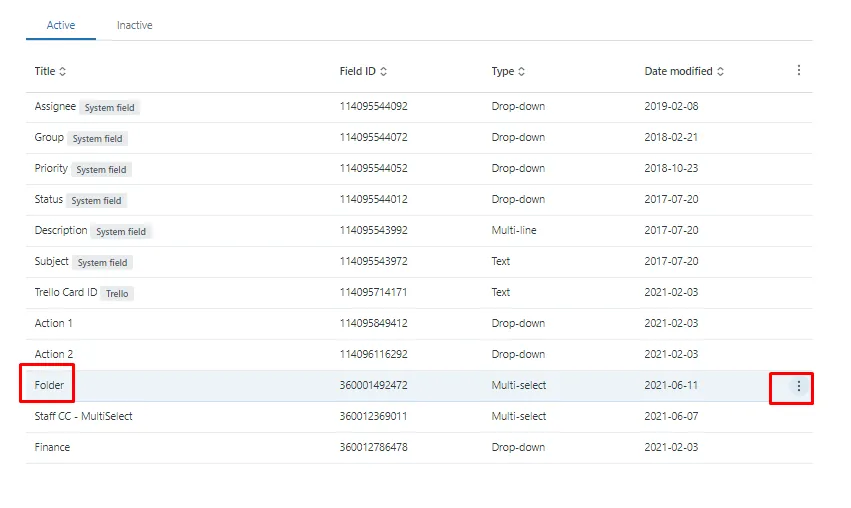Click the Field ID column header label
Screen dimensions: 851x508
(x=358, y=71)
